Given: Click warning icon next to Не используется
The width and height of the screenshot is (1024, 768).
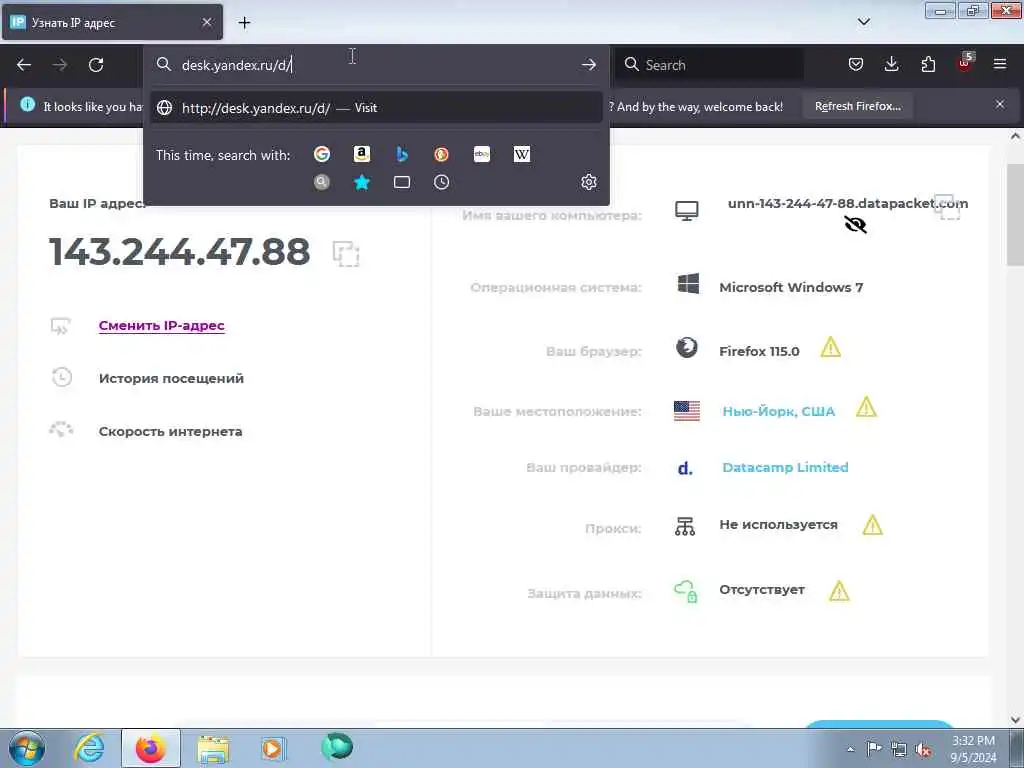Looking at the screenshot, I should pyautogui.click(x=872, y=524).
